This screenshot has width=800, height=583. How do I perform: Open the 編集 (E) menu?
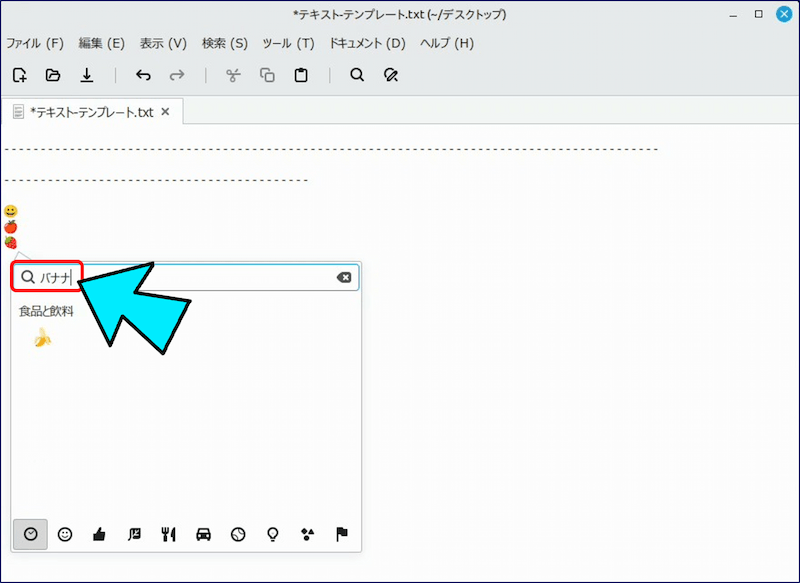point(101,43)
